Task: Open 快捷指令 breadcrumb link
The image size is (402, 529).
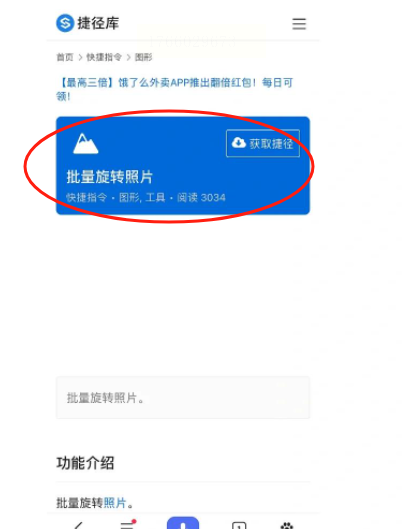Action: click(104, 57)
